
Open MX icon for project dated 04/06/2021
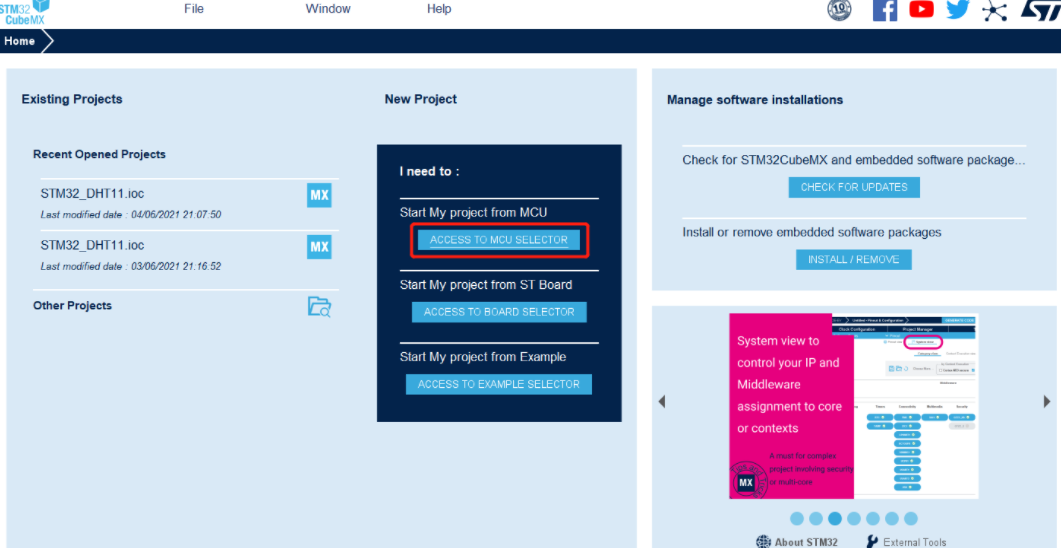point(319,196)
